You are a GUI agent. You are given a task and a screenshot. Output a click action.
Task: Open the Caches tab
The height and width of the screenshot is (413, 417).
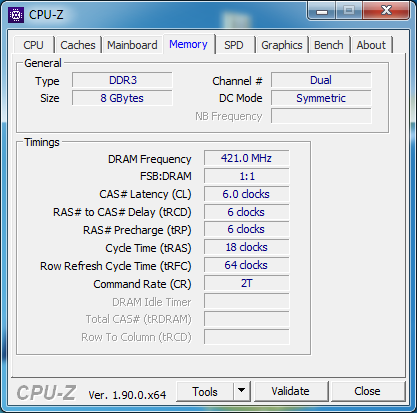tap(78, 45)
